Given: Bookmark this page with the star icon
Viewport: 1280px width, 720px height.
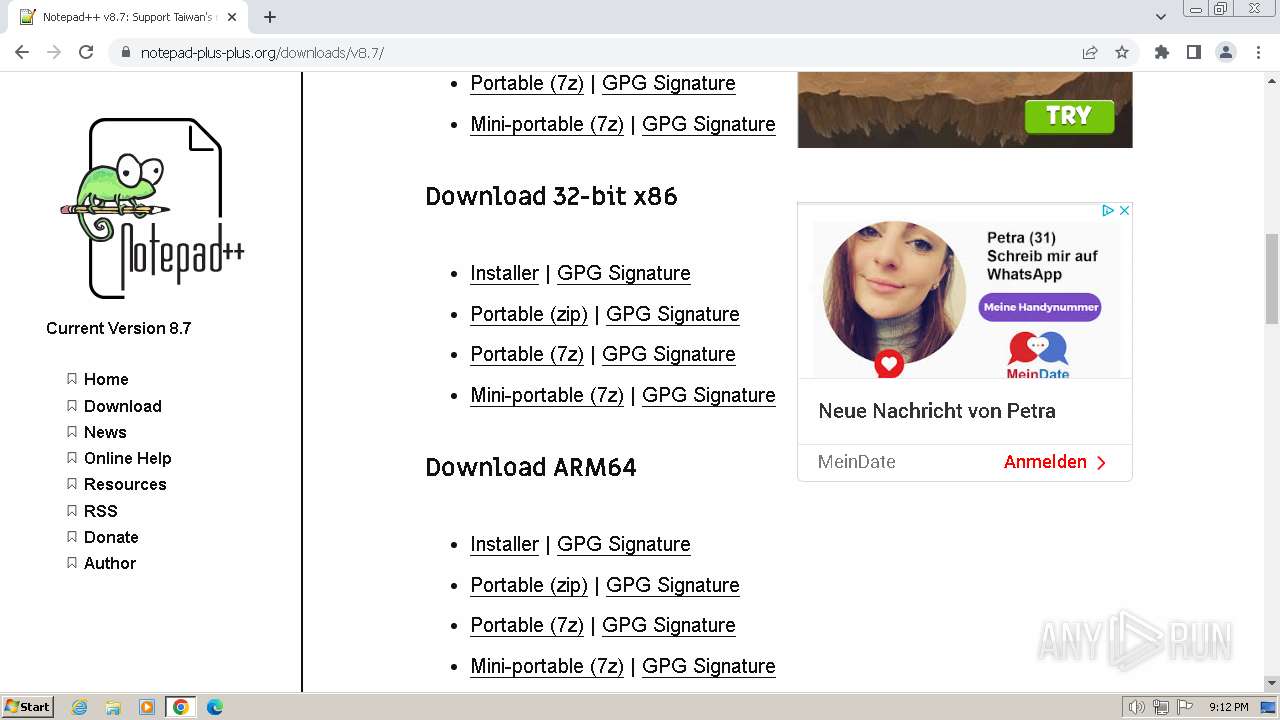Looking at the screenshot, I should 1122,52.
